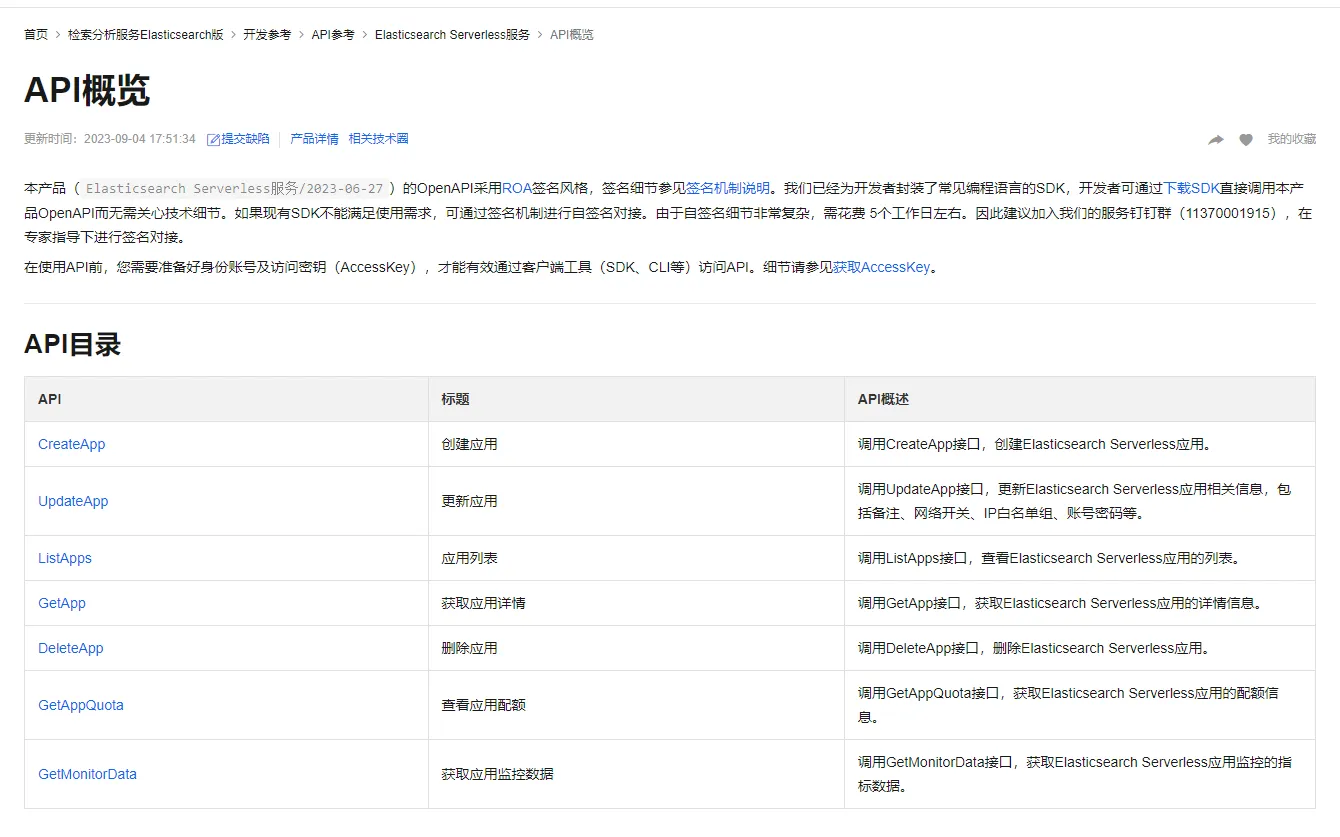Open GetAppQuota API link
The image size is (1340, 837).
81,705
